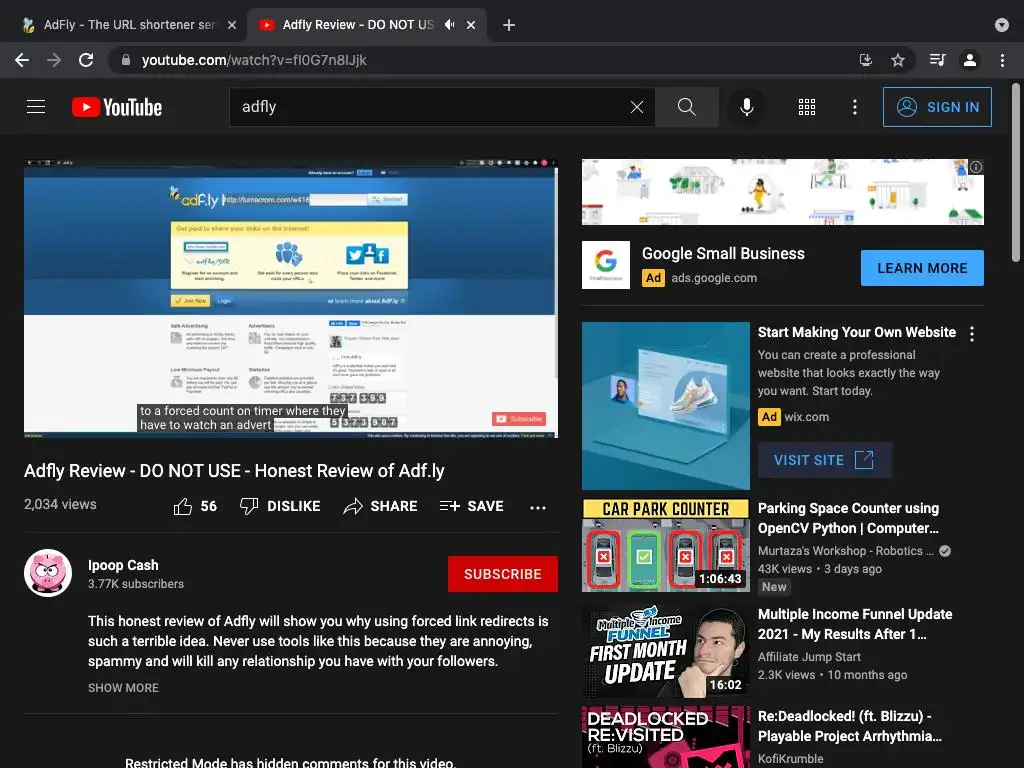Click the Google Small Business ad logo

click(606, 265)
